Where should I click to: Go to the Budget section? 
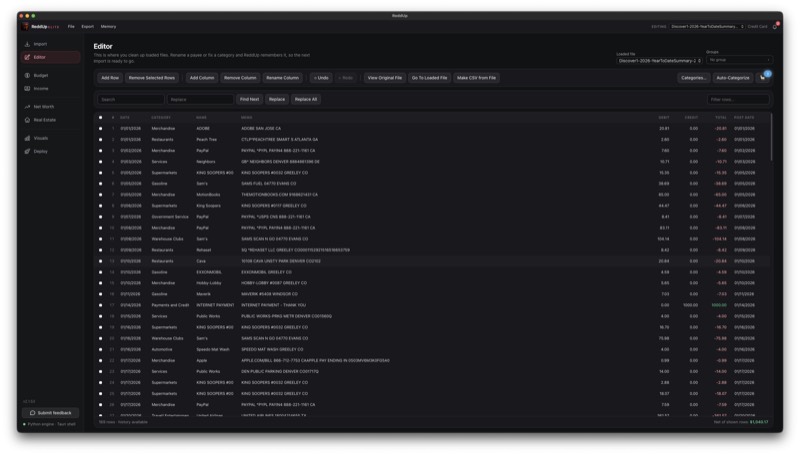point(51,75)
